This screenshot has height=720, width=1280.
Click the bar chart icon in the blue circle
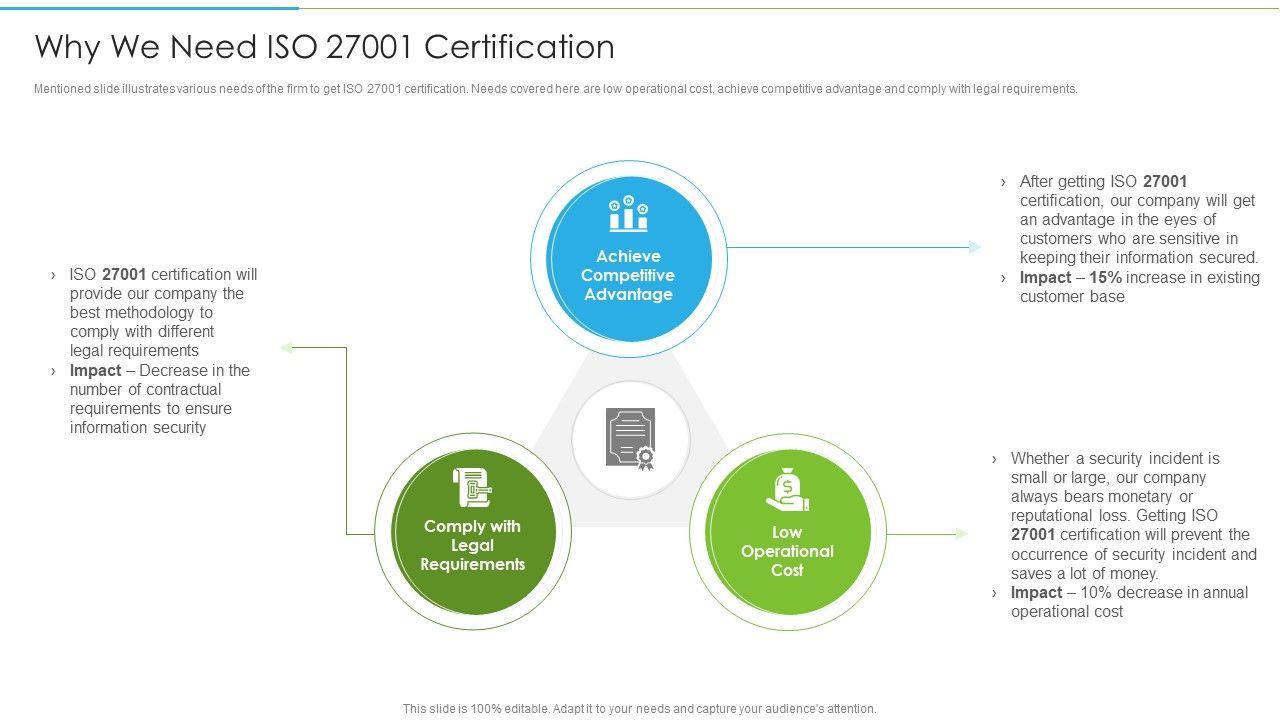[628, 215]
